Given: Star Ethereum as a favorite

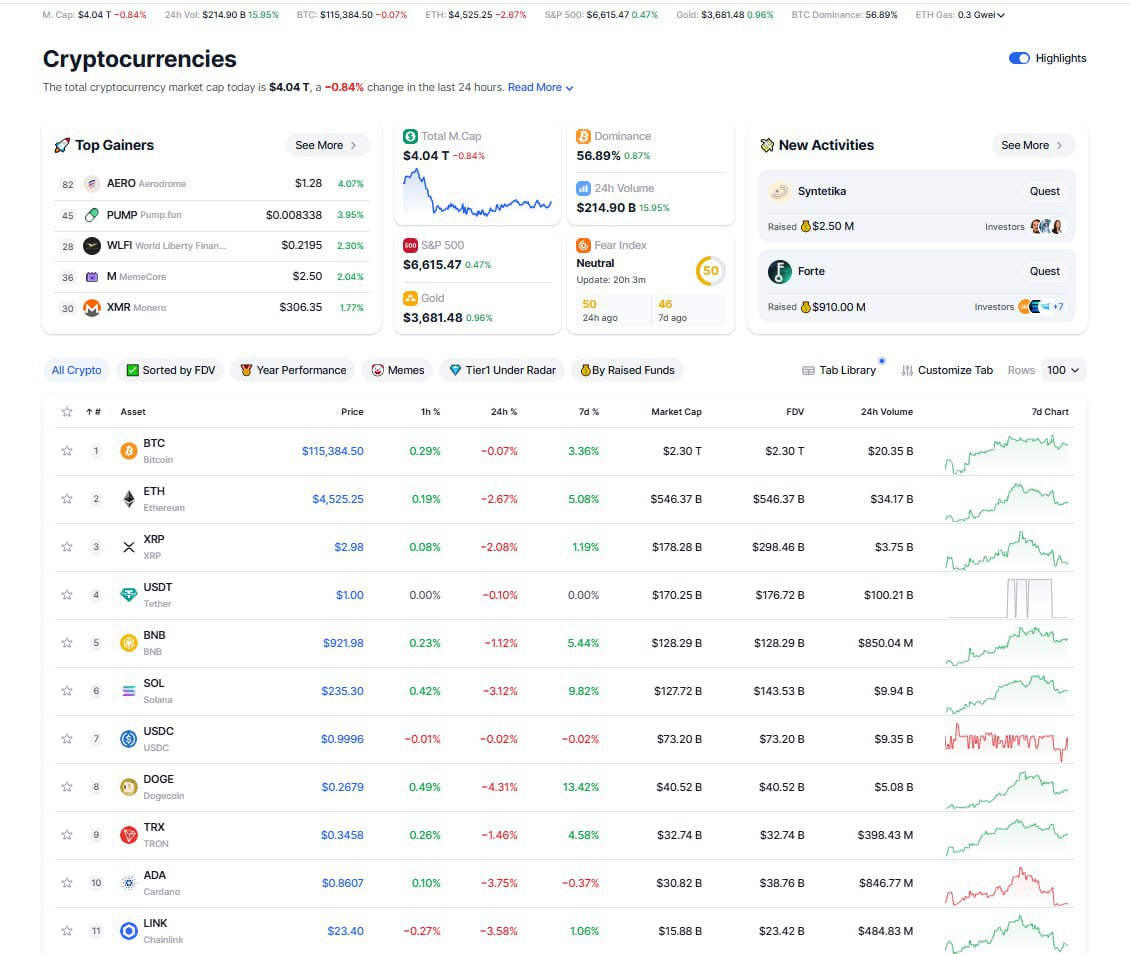Looking at the screenshot, I should [67, 499].
